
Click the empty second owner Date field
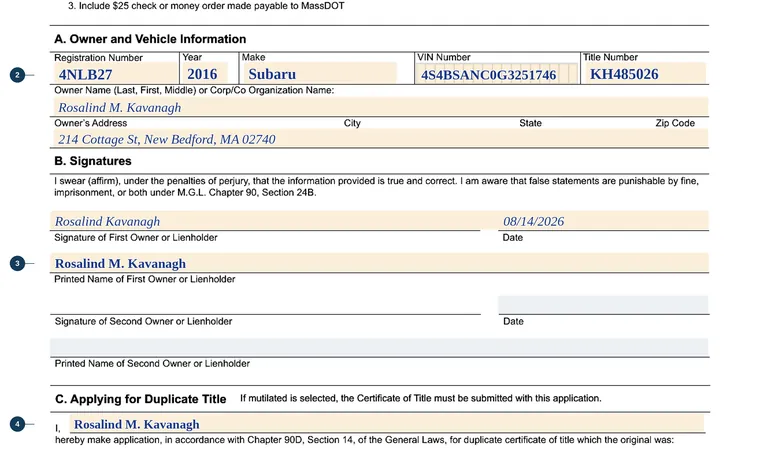(x=603, y=305)
